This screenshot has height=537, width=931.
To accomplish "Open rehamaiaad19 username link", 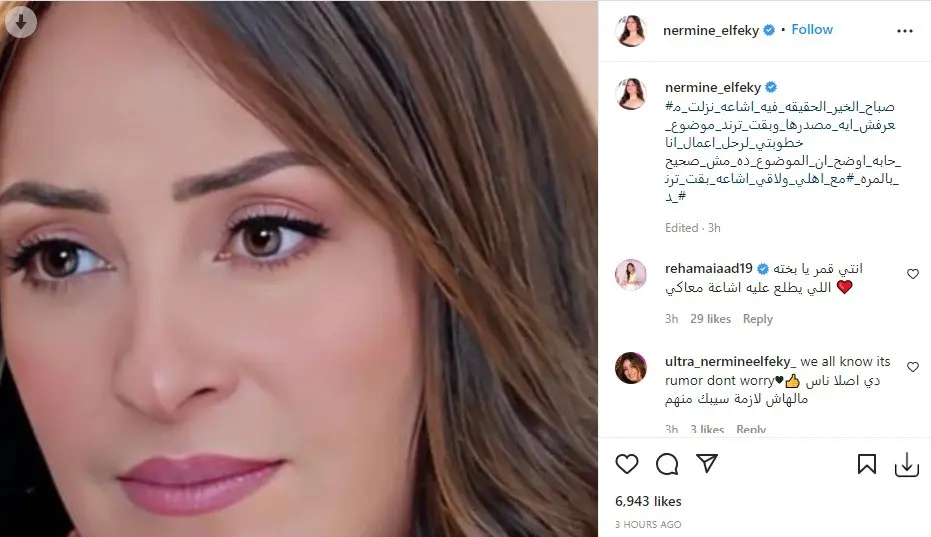I will coord(708,268).
